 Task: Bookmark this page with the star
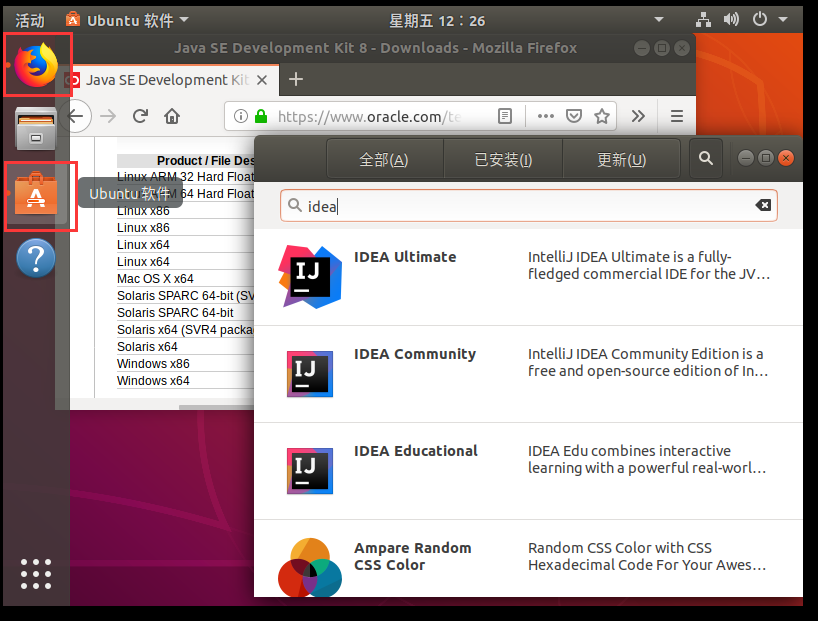tap(602, 116)
